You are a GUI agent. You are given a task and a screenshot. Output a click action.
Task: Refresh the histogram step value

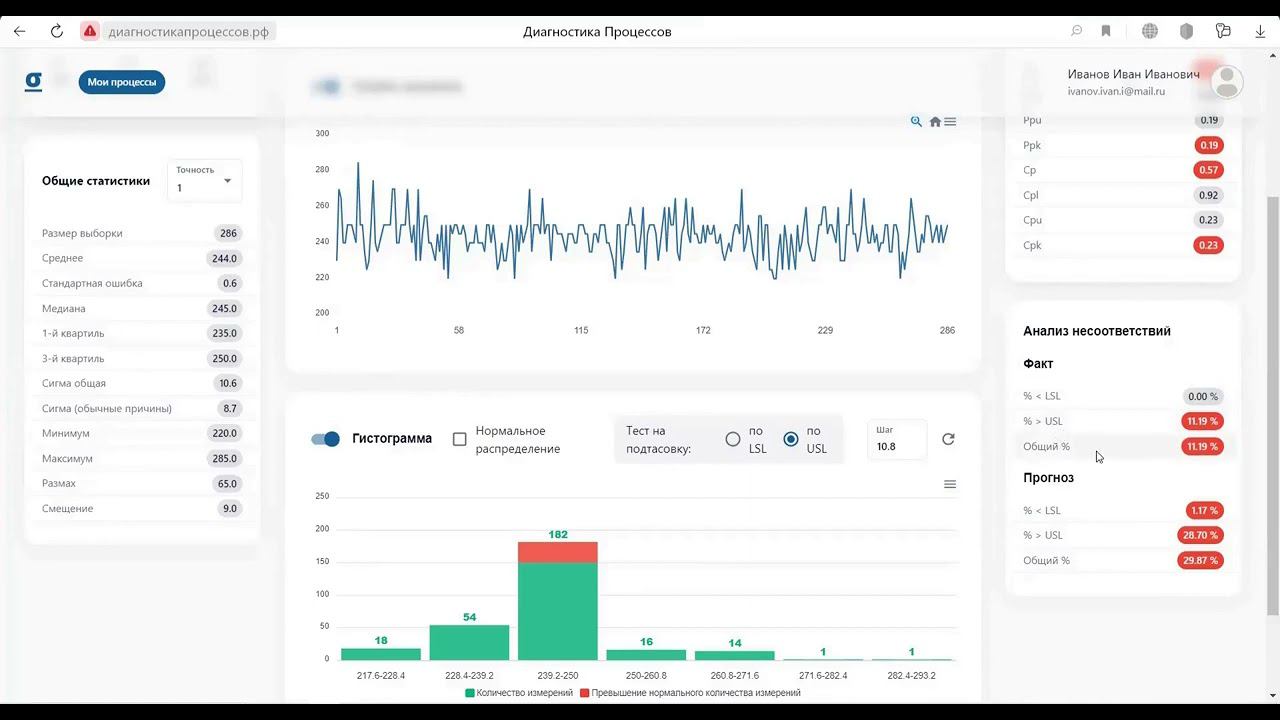coord(948,439)
